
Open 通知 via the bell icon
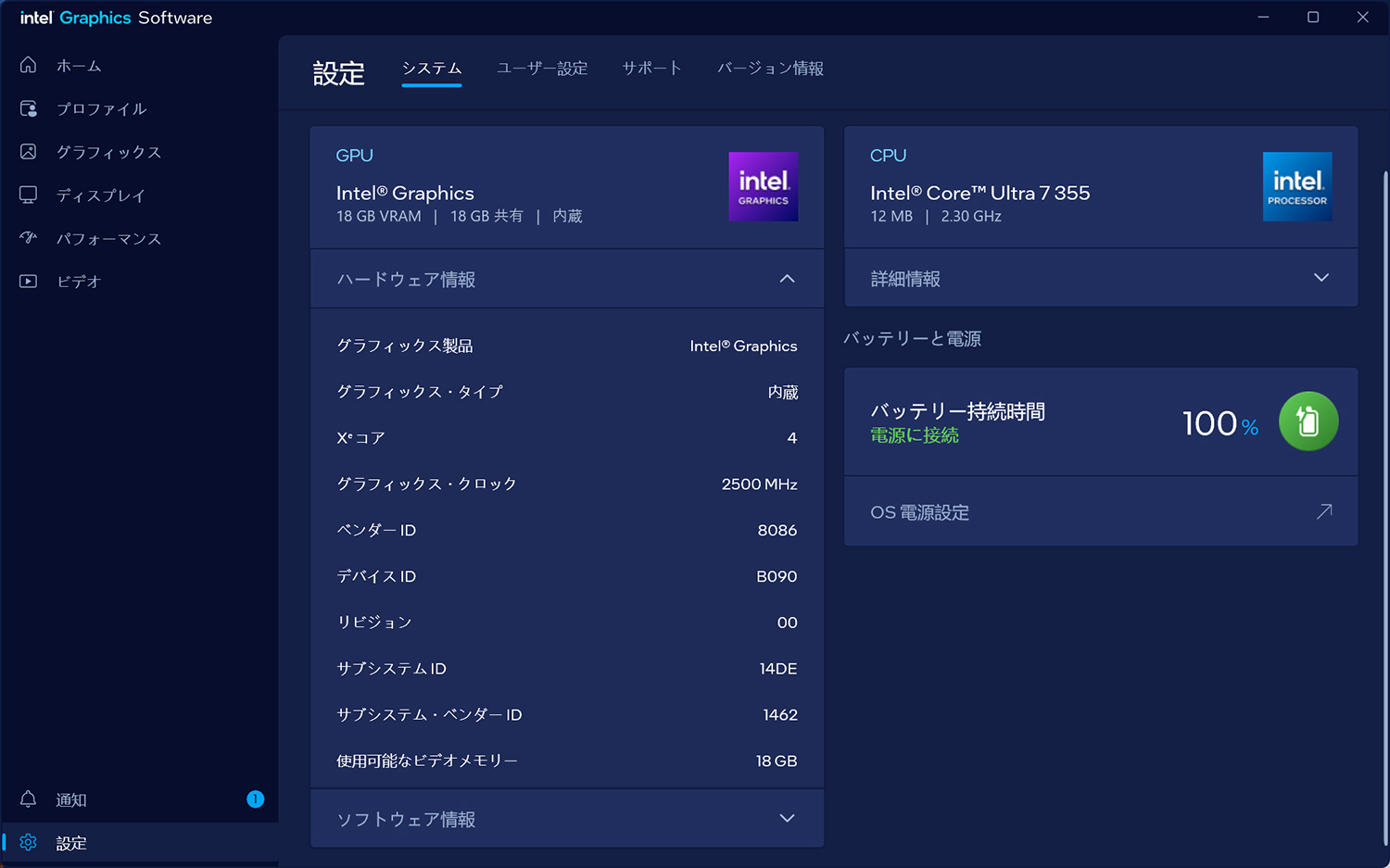click(x=28, y=799)
